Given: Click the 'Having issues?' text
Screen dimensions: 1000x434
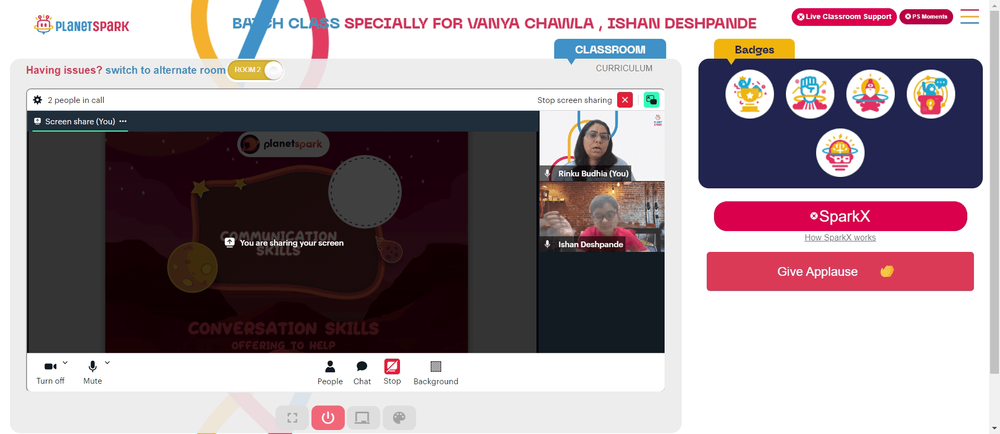Looking at the screenshot, I should [64, 70].
